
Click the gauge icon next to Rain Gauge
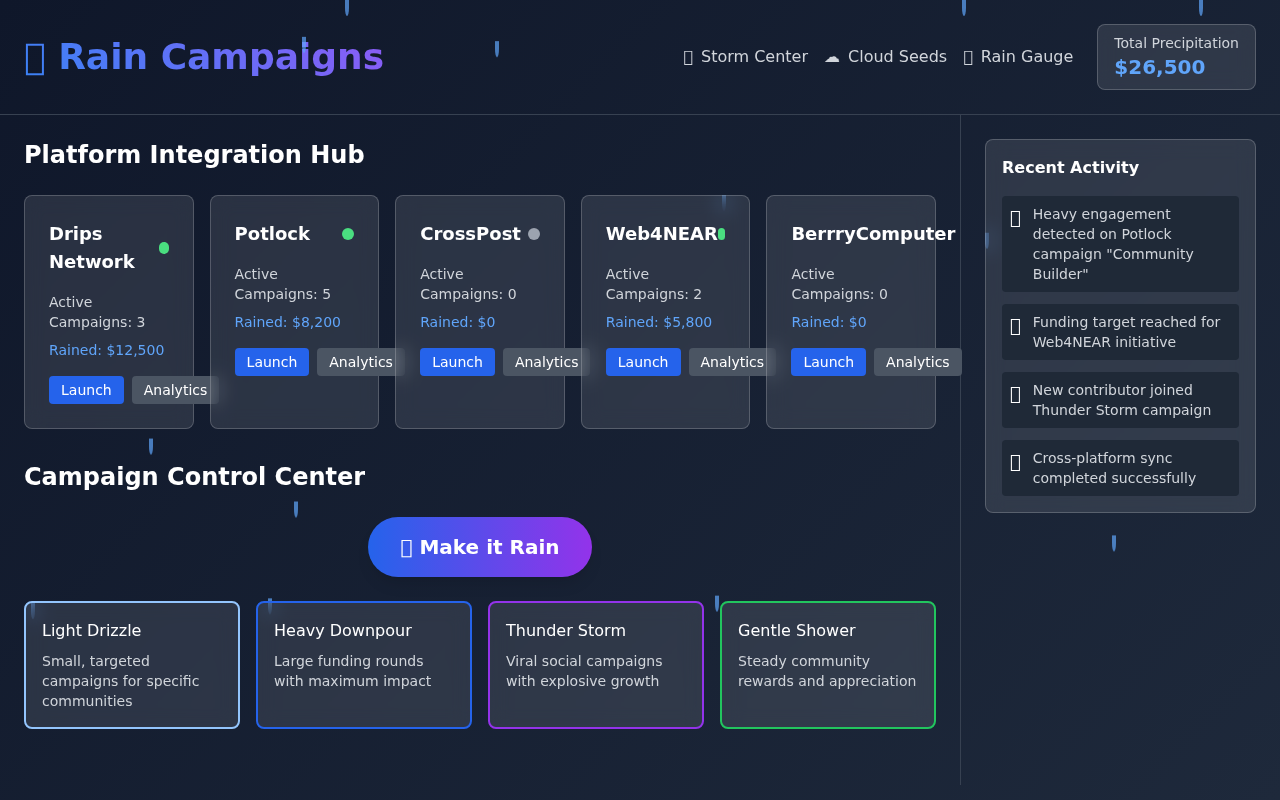coord(968,57)
